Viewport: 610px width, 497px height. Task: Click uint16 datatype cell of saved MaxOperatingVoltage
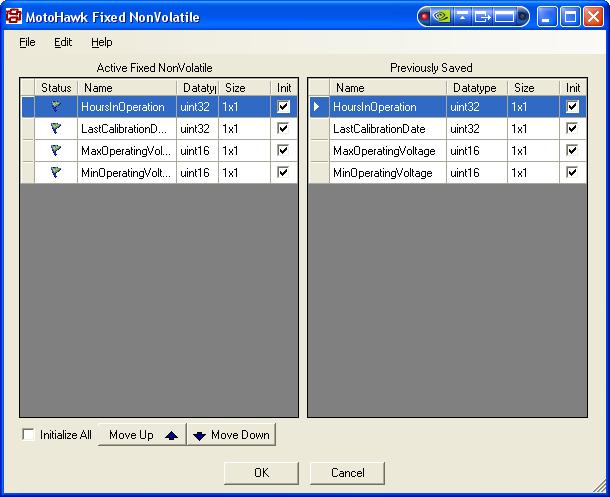[477, 150]
